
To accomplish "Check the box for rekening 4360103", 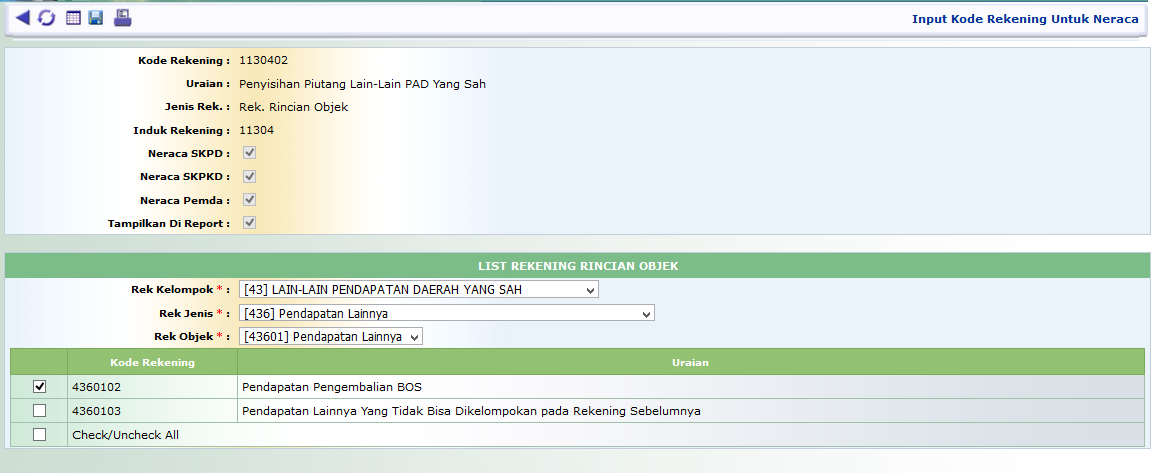I will coord(39,410).
